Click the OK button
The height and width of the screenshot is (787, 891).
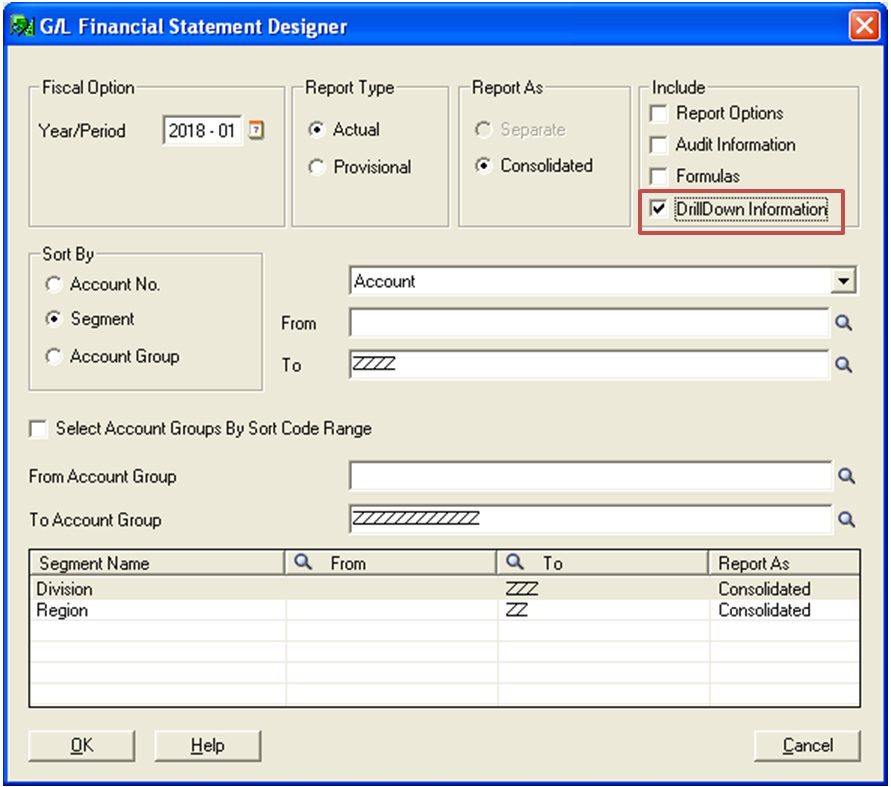click(82, 746)
